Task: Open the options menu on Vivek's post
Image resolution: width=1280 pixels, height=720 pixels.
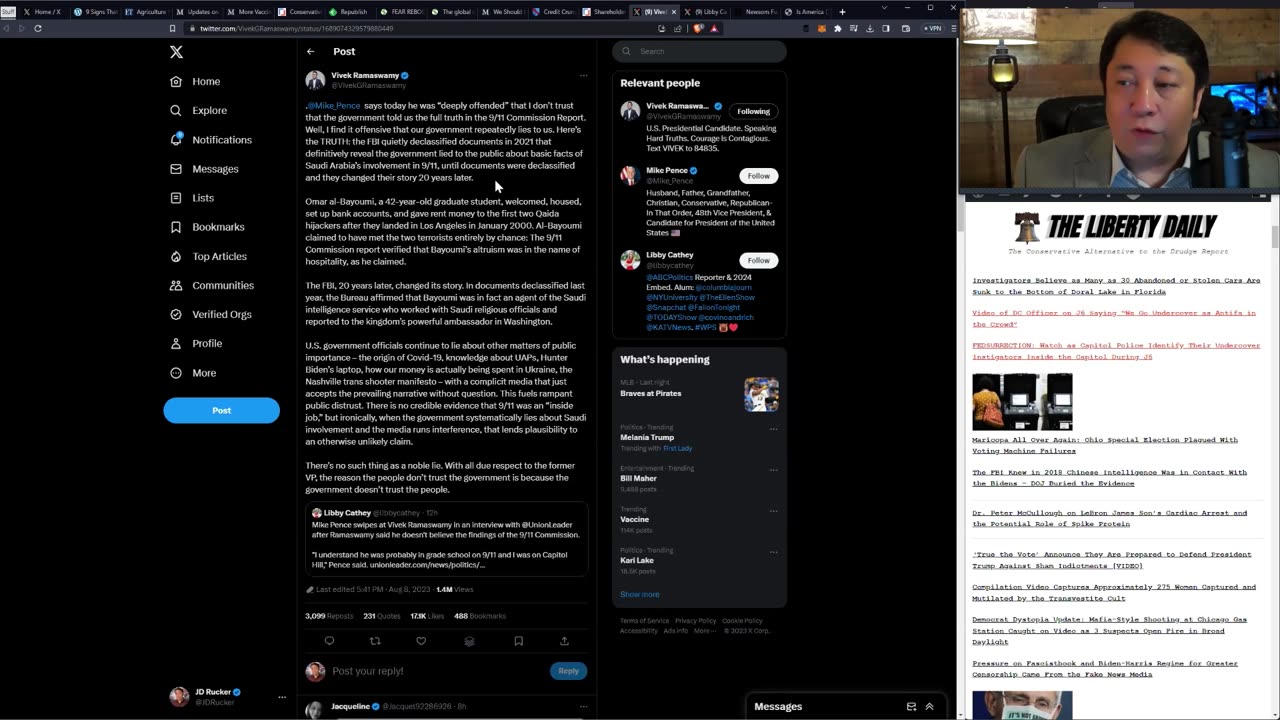Action: point(583,75)
